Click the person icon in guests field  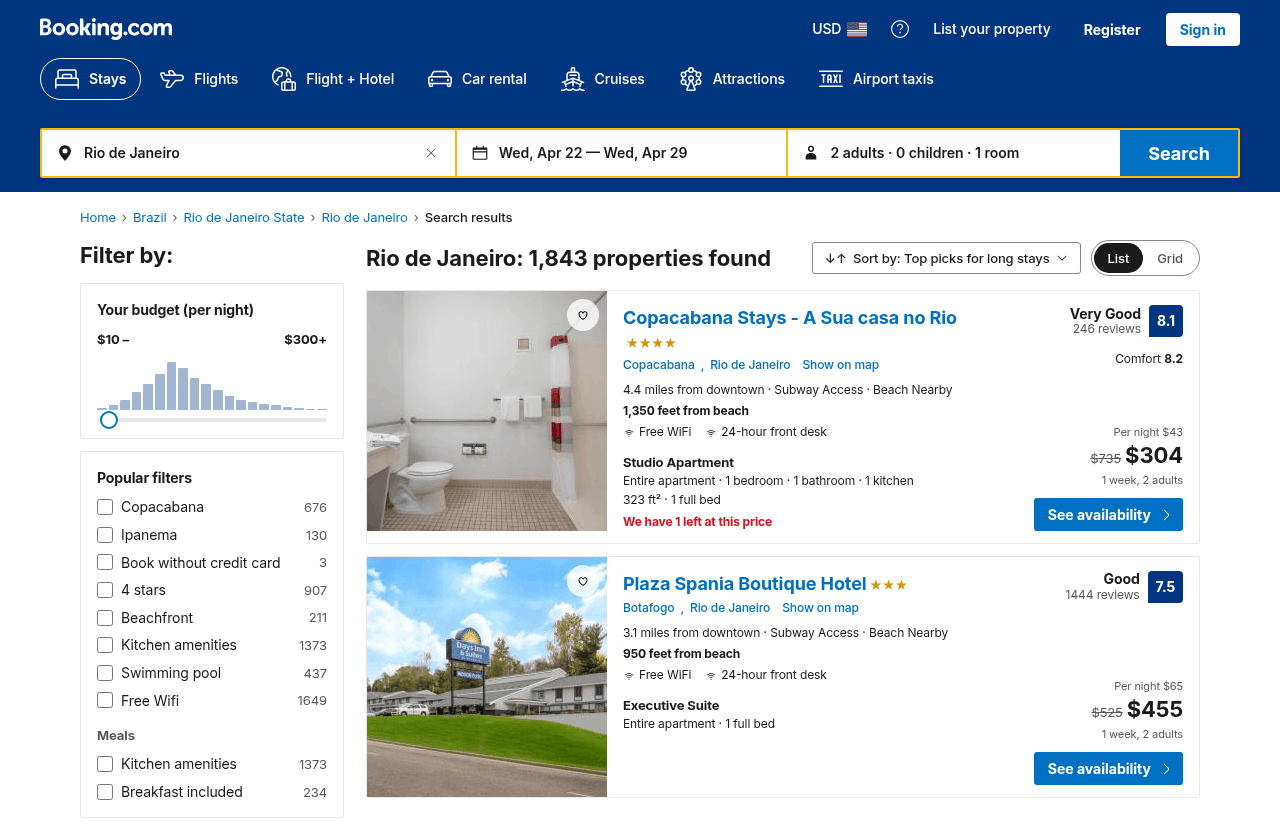click(x=811, y=153)
